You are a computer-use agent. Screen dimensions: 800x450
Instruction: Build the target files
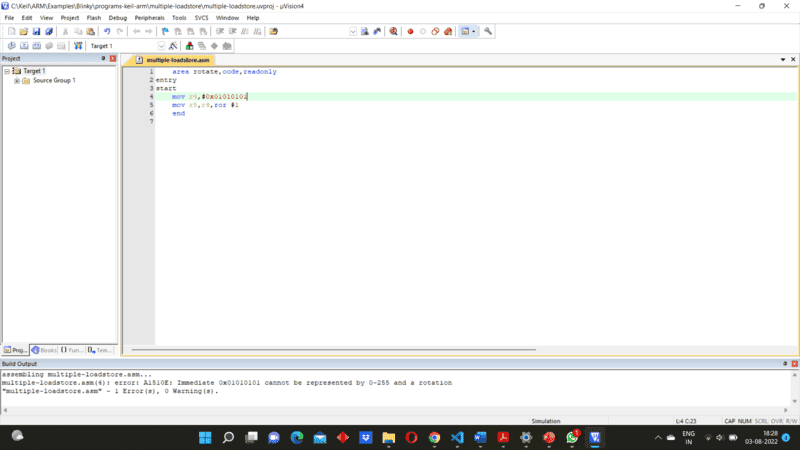(x=24, y=46)
